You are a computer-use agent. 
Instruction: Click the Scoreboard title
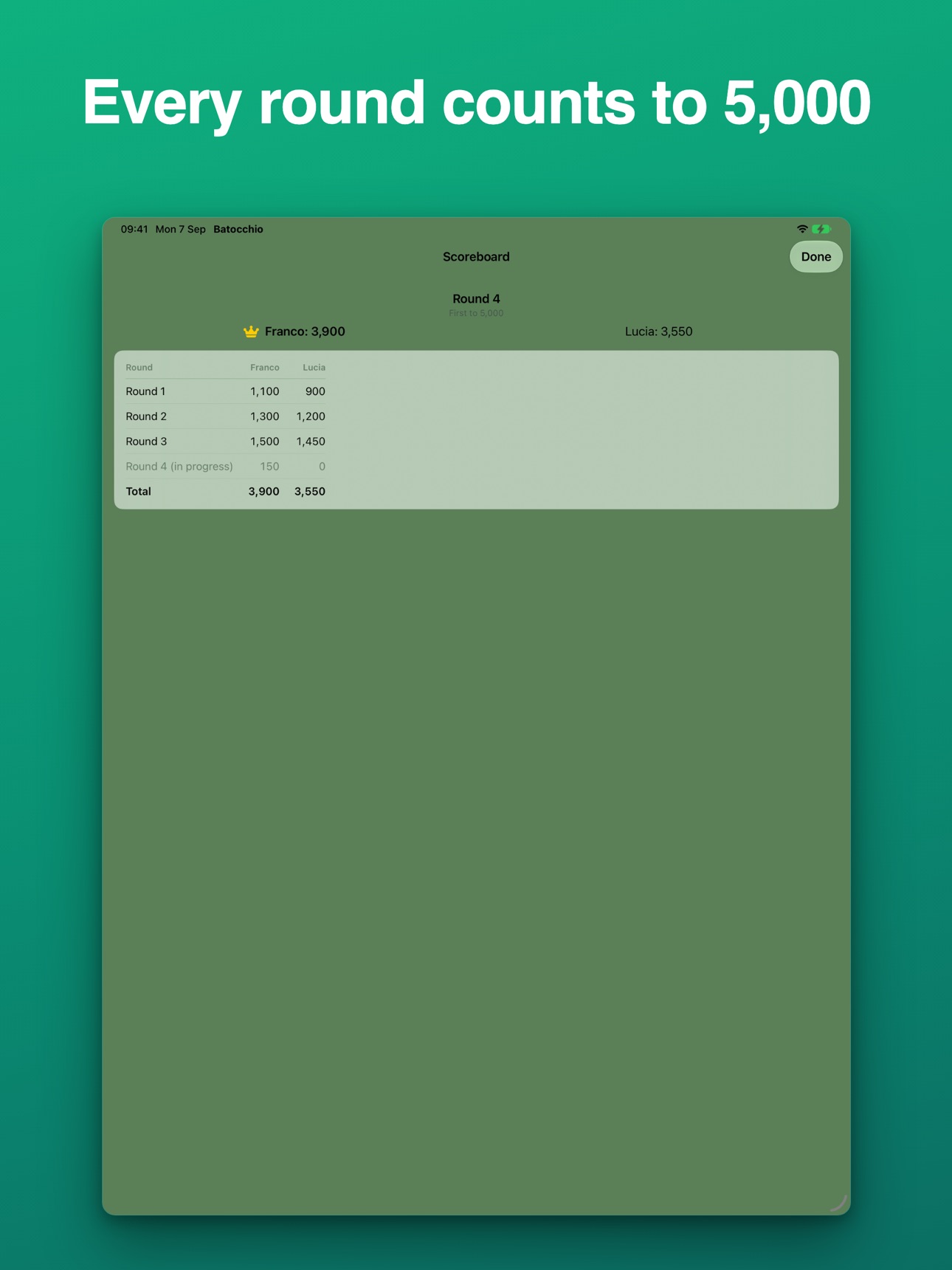[x=476, y=257]
